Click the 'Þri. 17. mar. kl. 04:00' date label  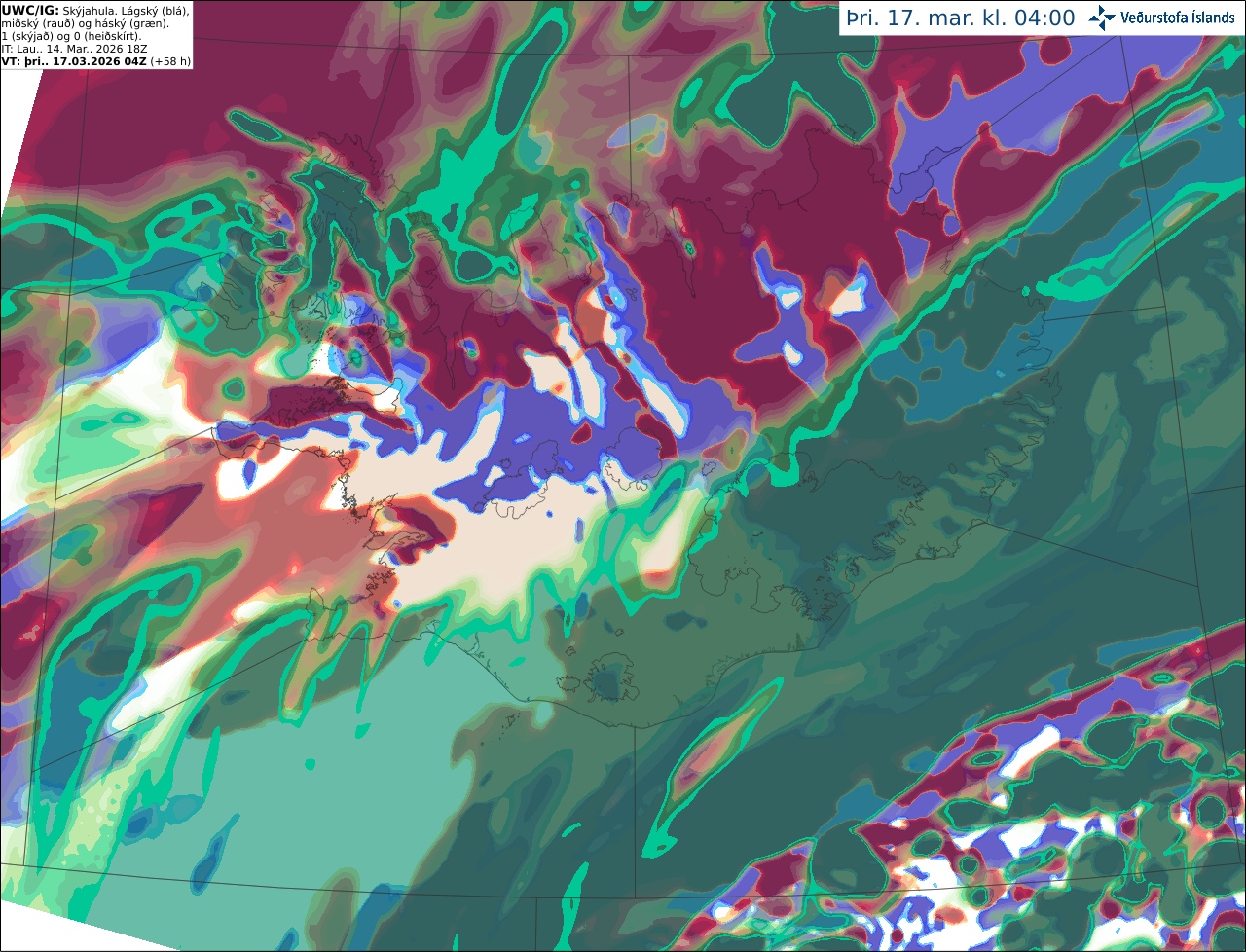[961, 18]
